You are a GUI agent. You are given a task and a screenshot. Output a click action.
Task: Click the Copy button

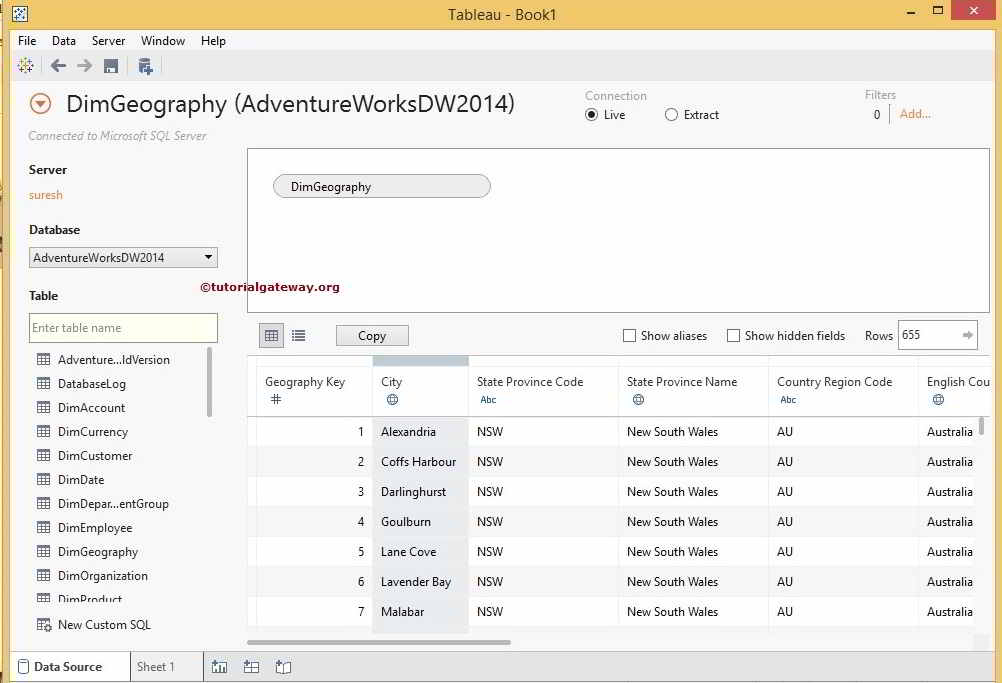pyautogui.click(x=372, y=336)
